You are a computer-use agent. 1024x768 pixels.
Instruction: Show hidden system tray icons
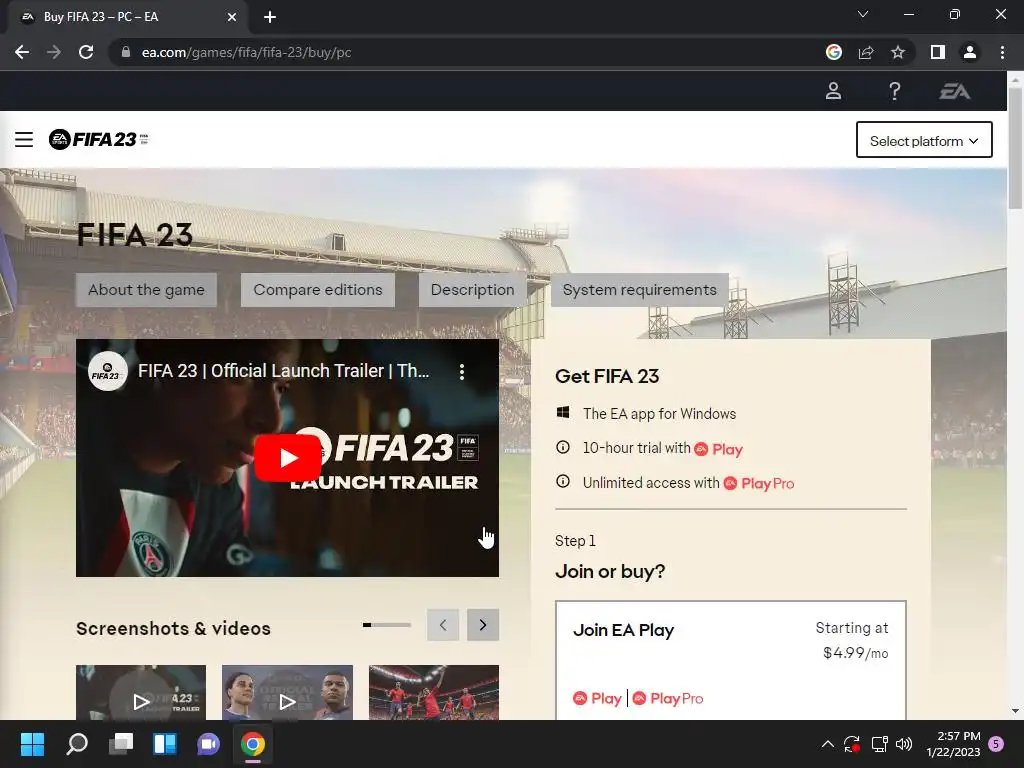point(827,744)
